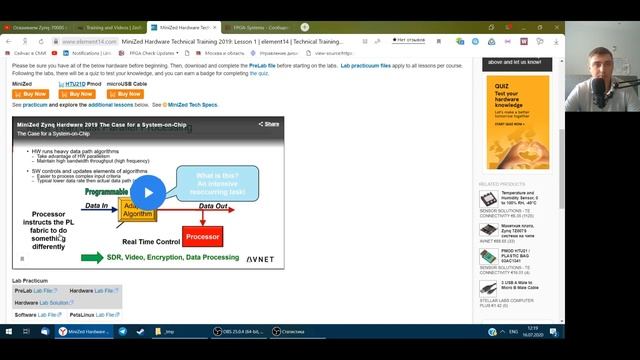The image size is (640, 360).
Task: Open MiniZed Tech Specs link
Action: [193, 105]
